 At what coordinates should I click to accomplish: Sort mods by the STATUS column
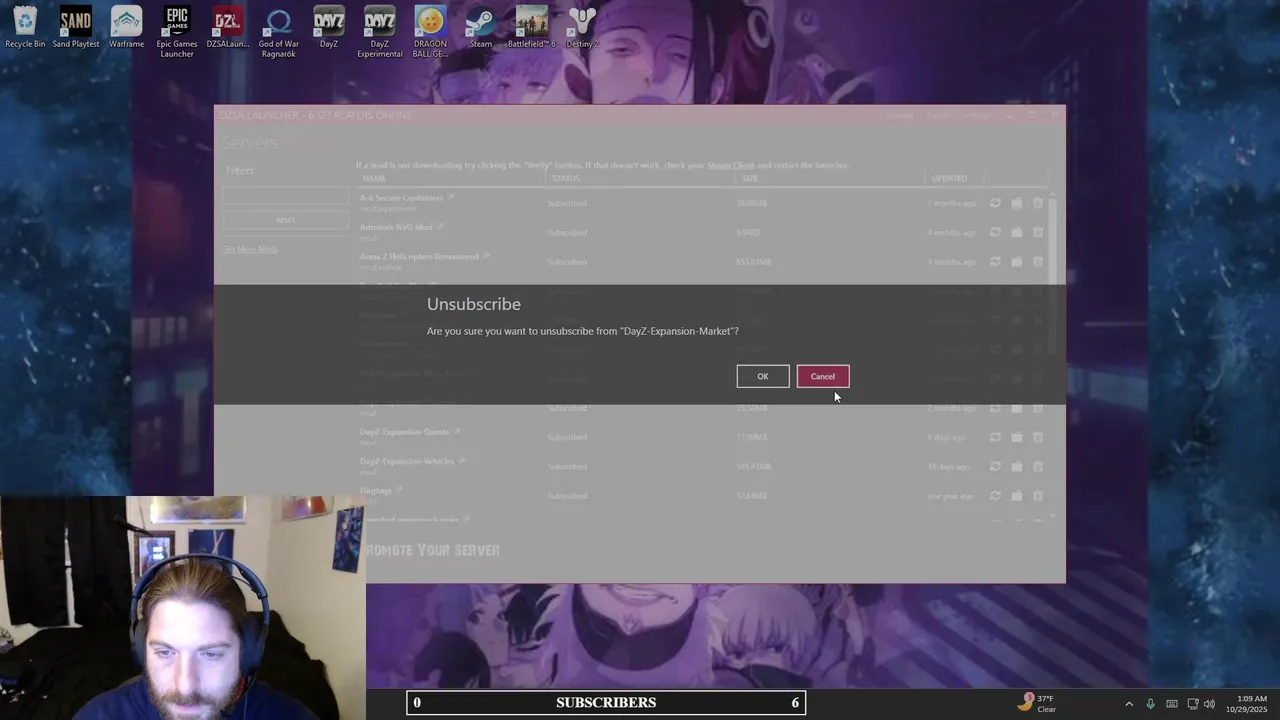[565, 178]
